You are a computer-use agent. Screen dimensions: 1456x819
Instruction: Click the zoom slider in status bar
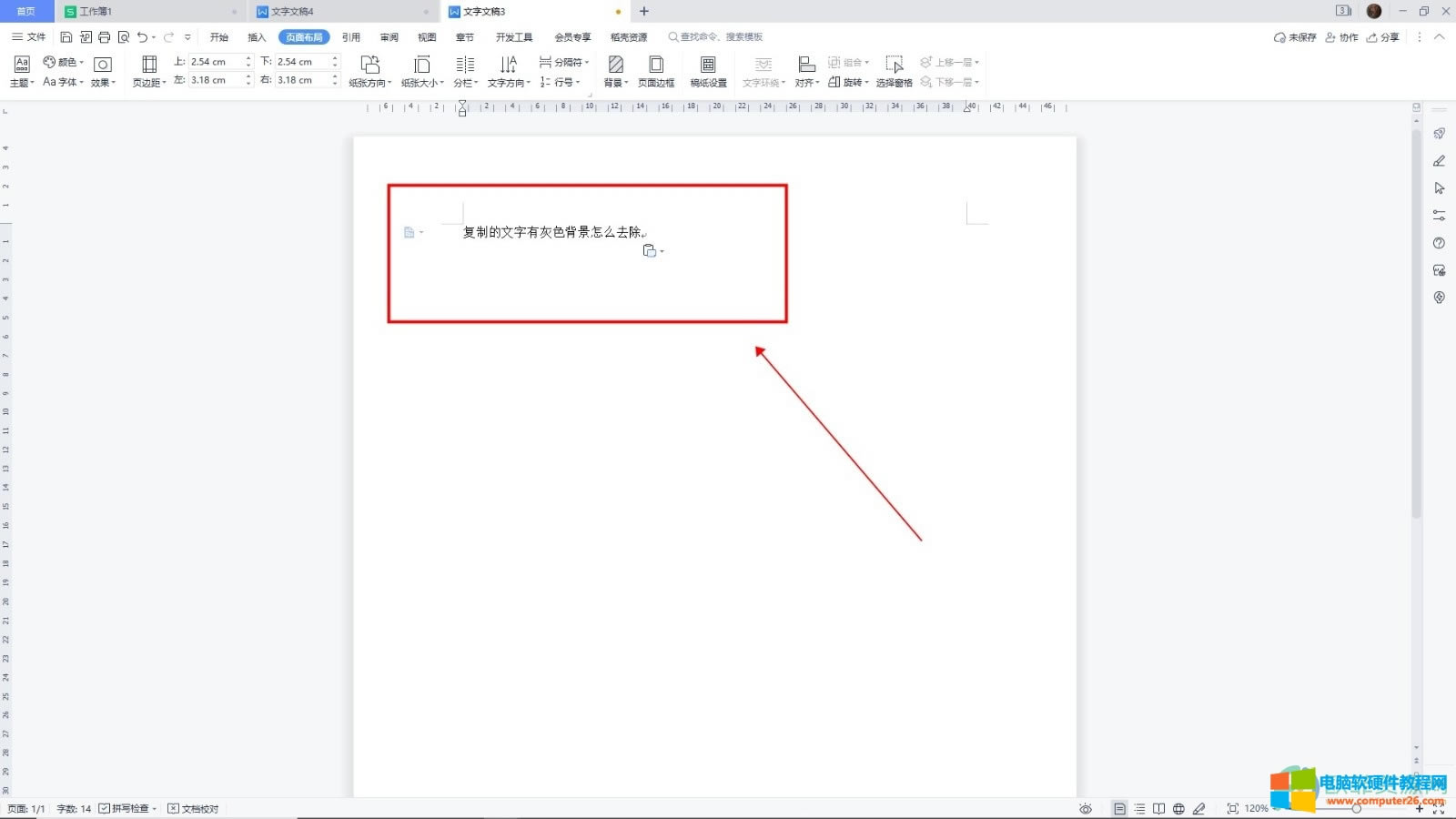(x=1356, y=808)
